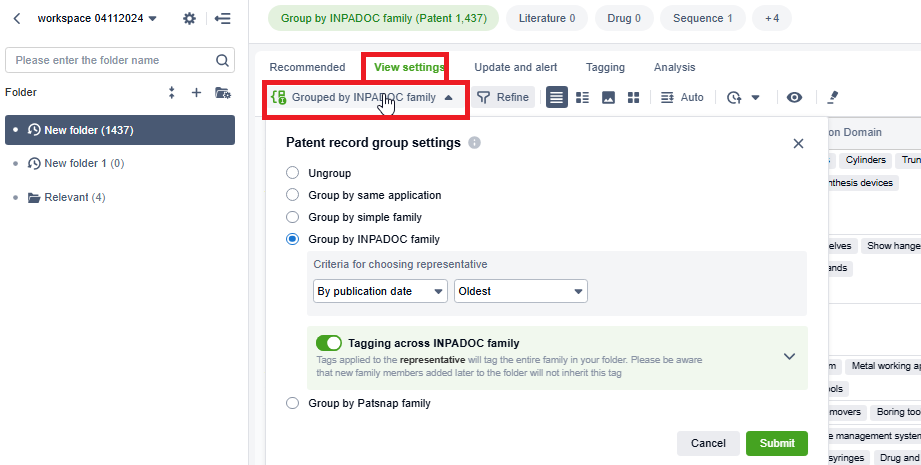Viewport: 921px width, 465px height.
Task: Disable Tagging across INPADOC family switch
Action: tap(328, 343)
